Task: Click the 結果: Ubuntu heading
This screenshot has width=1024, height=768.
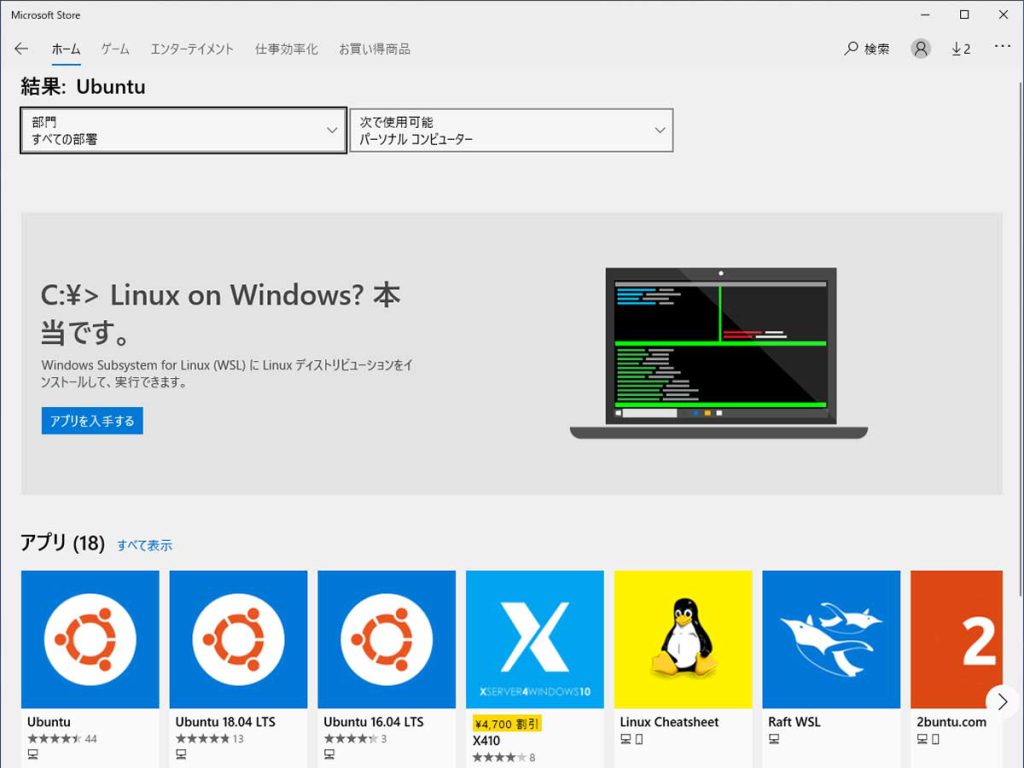Action: click(x=83, y=87)
